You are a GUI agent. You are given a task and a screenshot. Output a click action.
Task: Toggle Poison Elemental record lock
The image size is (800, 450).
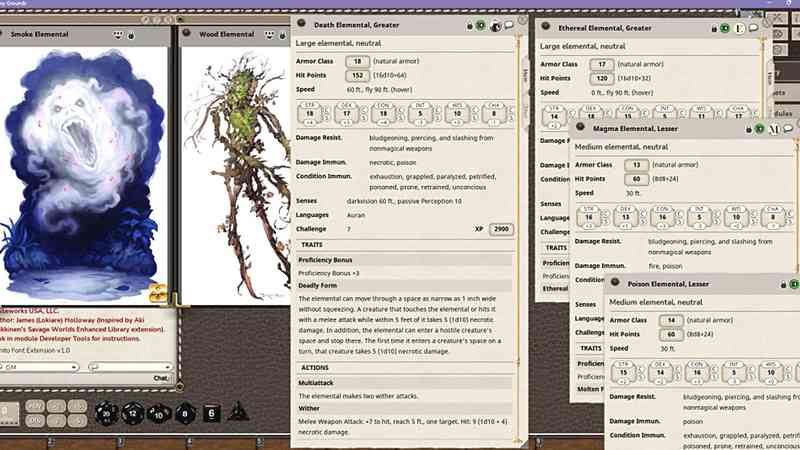tap(784, 285)
